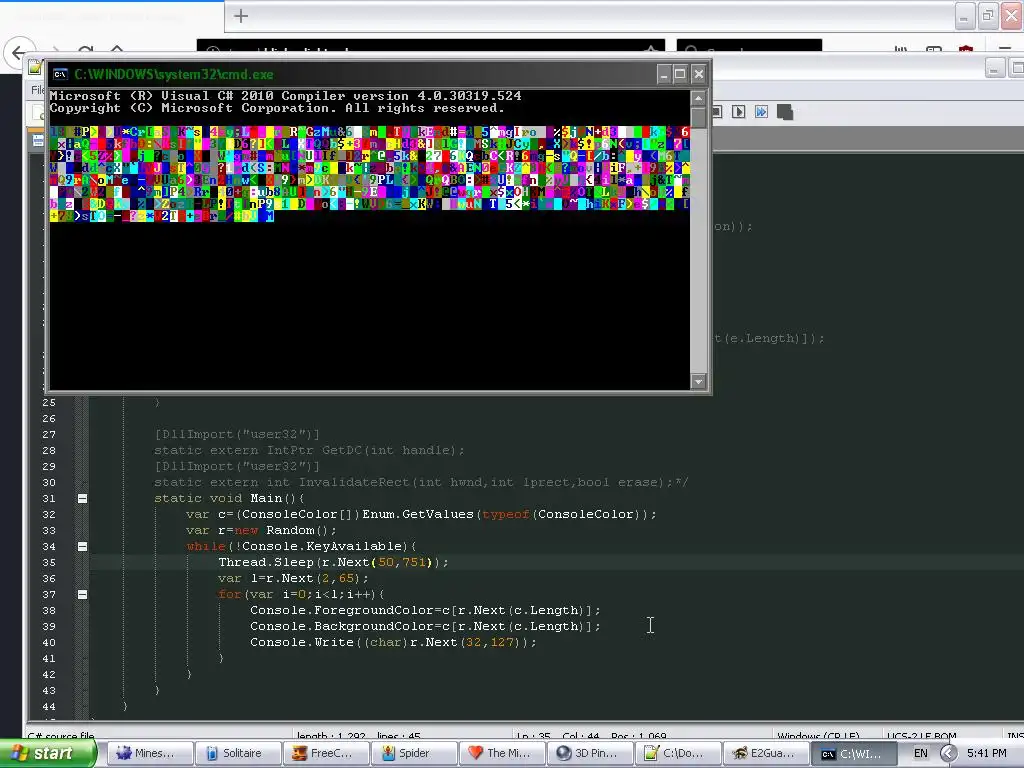Restore down the Firefox window
Screen dimensions: 1024x768
pos(988,16)
